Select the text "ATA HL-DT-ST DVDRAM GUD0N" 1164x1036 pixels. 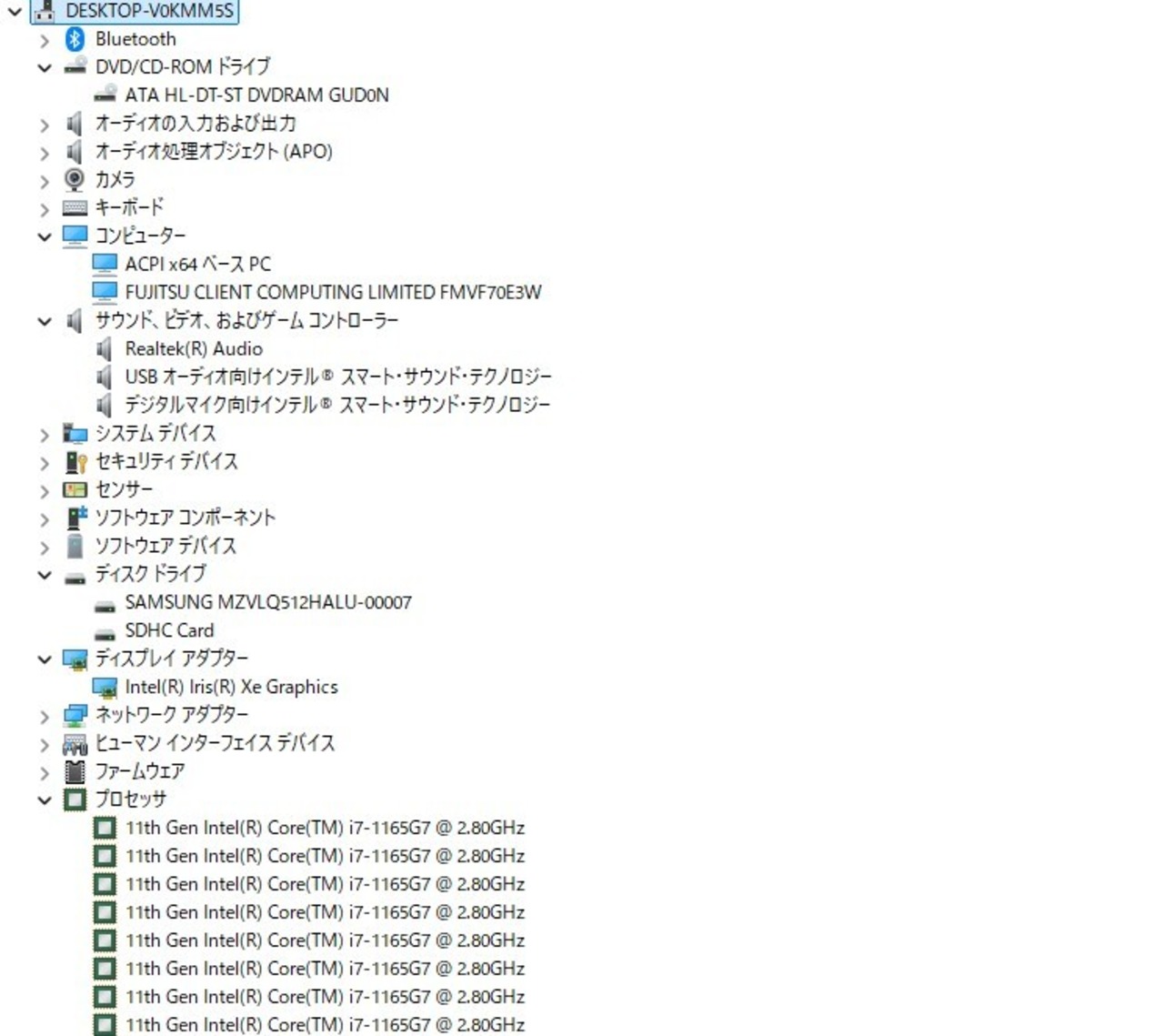256,95
